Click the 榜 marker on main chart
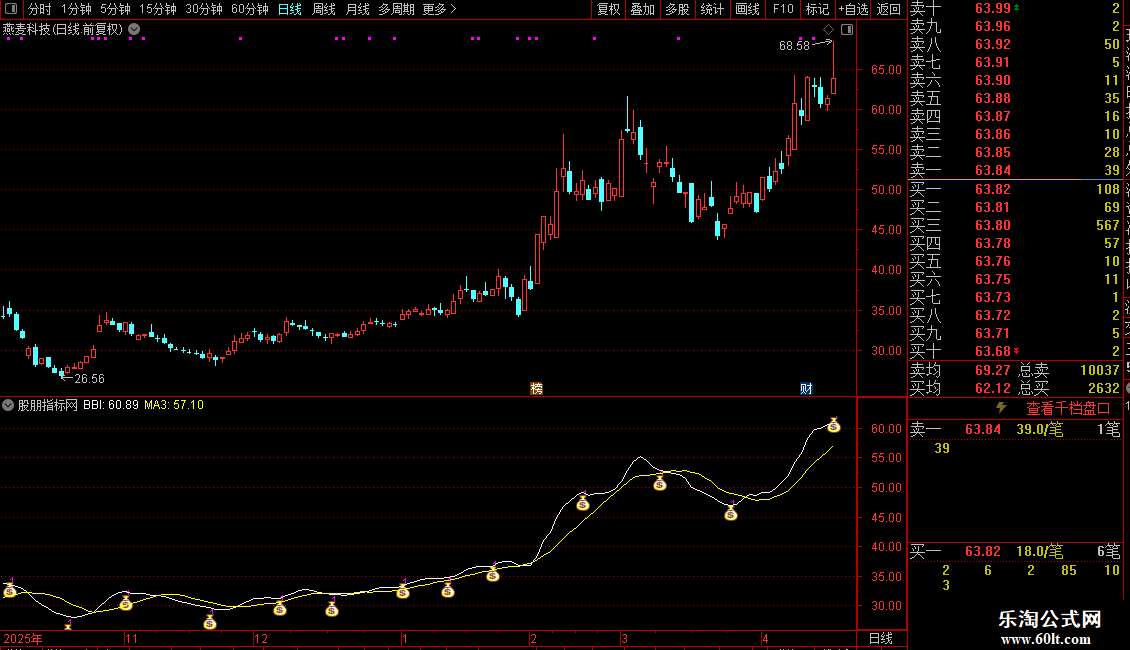The height and width of the screenshot is (650, 1130). pyautogui.click(x=536, y=388)
